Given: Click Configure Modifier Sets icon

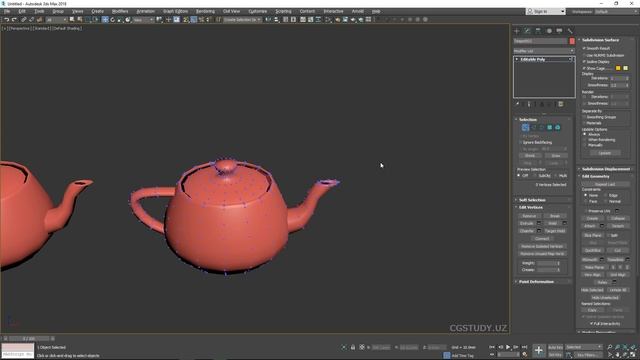Looking at the screenshot, I should point(560,104).
